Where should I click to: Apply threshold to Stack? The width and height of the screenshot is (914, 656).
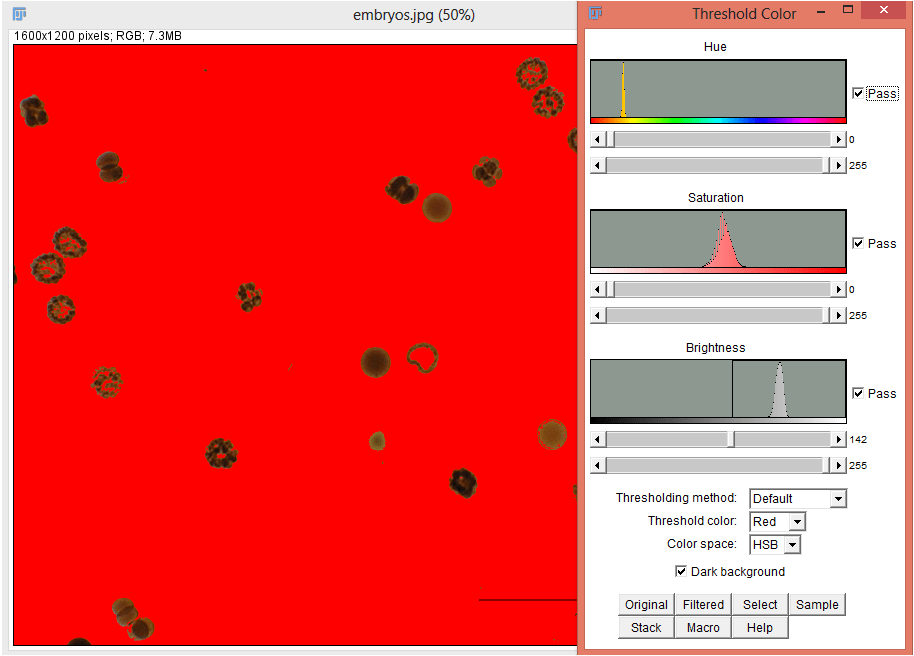coord(645,627)
